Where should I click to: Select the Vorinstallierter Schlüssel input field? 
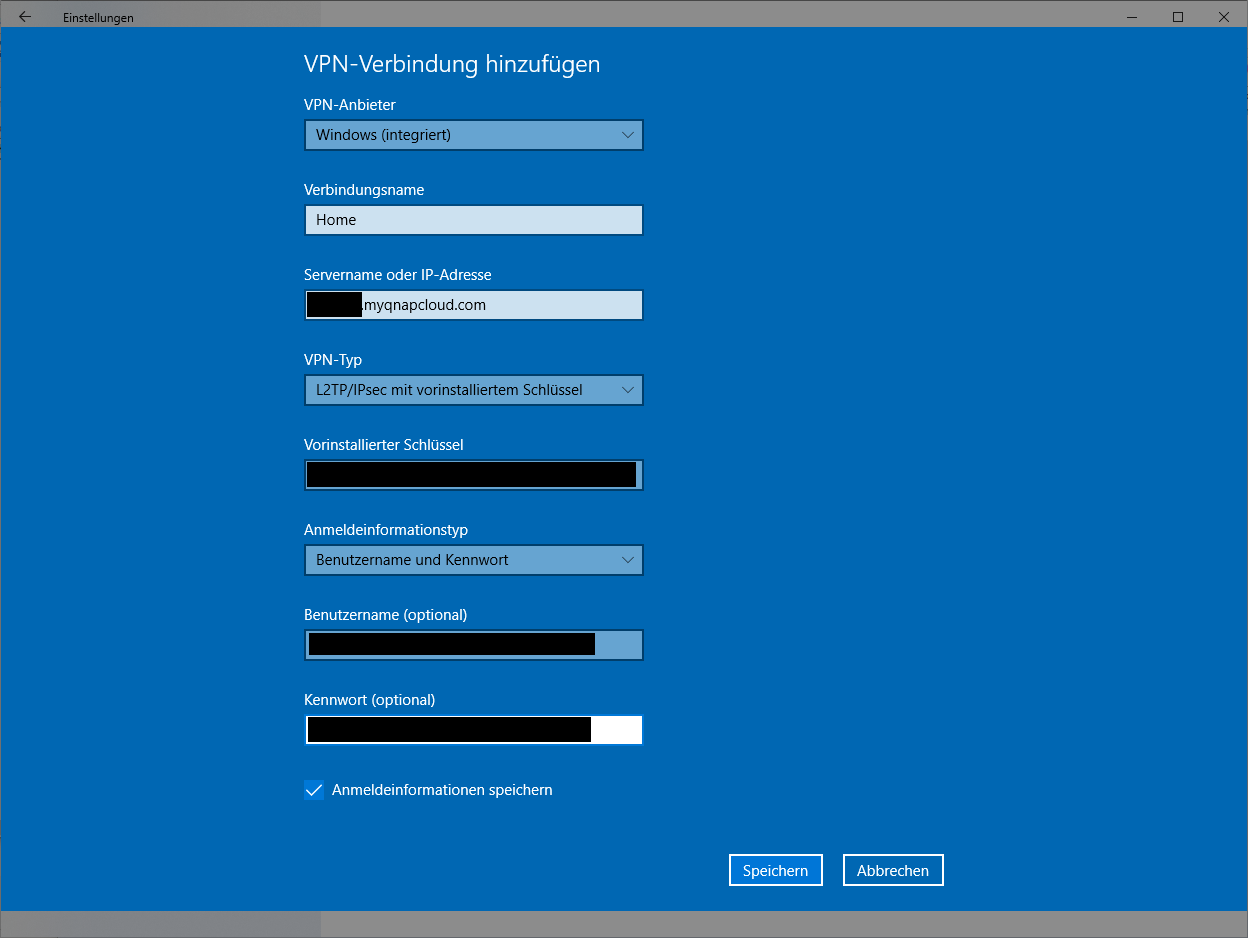pos(473,475)
